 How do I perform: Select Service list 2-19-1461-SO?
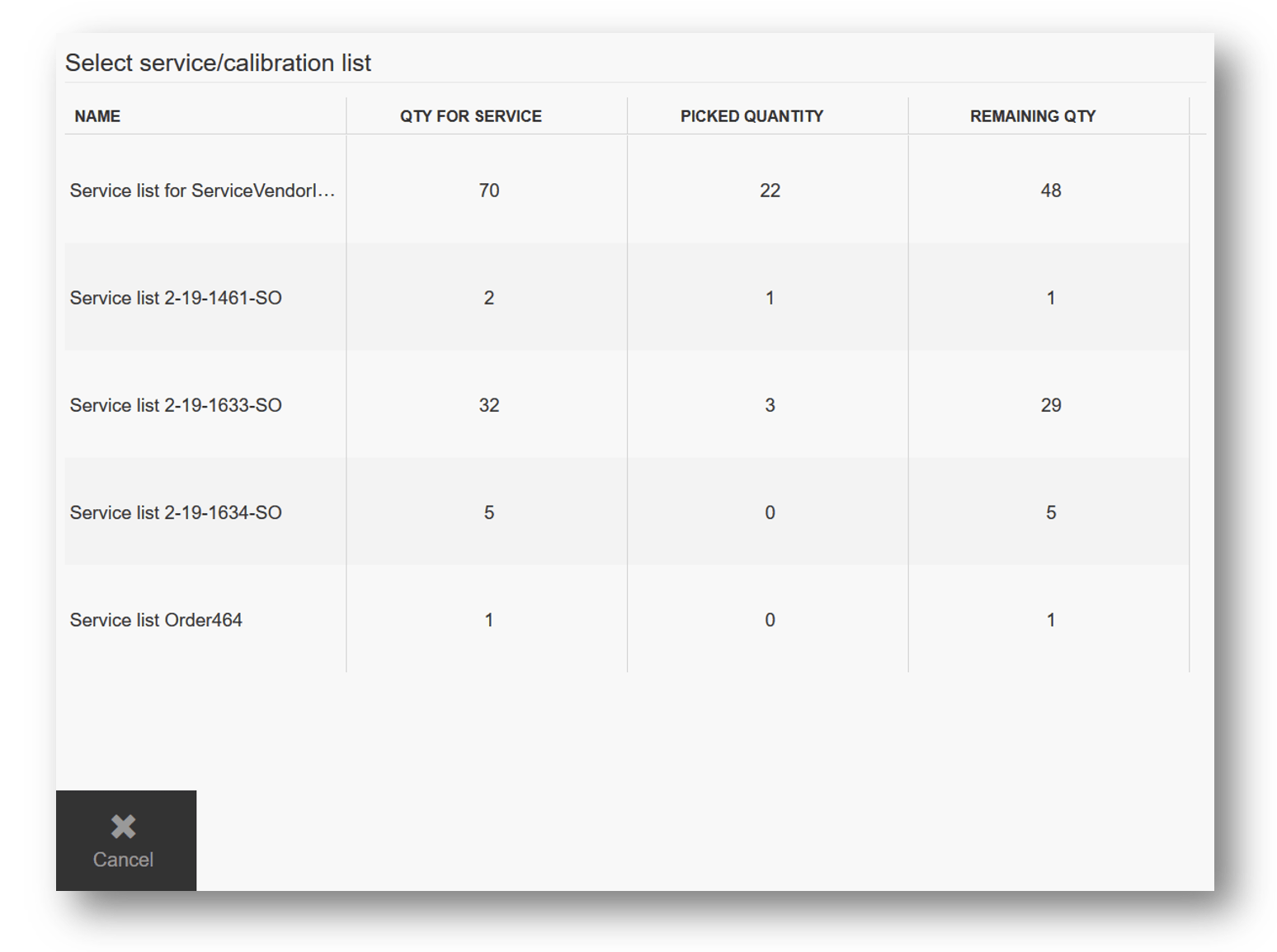click(x=176, y=298)
